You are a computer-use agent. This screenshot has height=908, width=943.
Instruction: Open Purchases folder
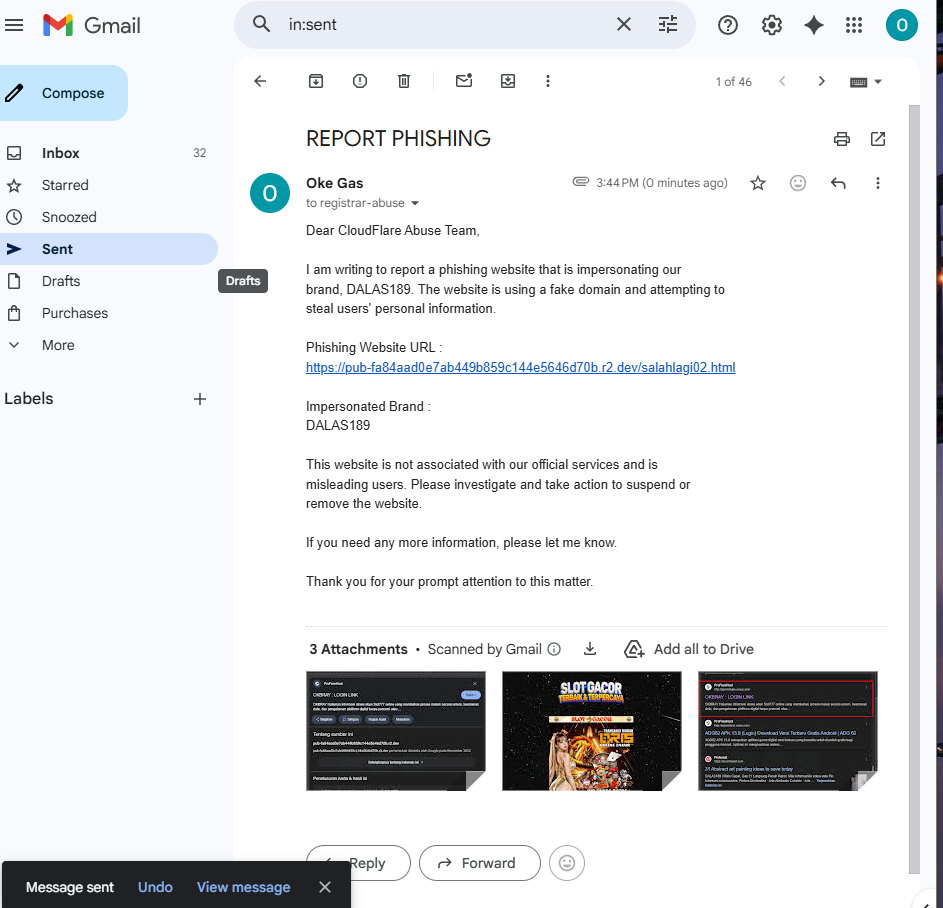[x=108, y=313]
